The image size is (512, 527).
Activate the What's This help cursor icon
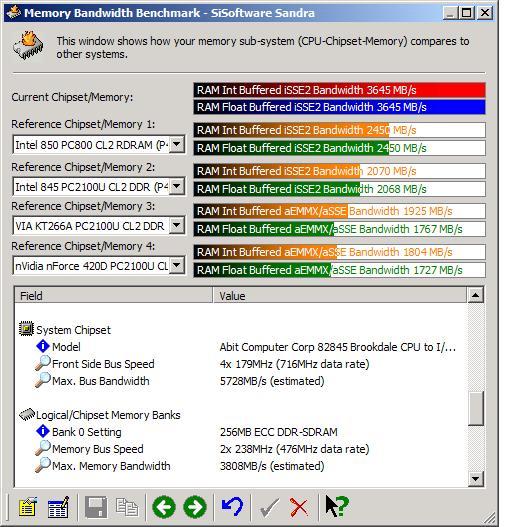pos(337,506)
